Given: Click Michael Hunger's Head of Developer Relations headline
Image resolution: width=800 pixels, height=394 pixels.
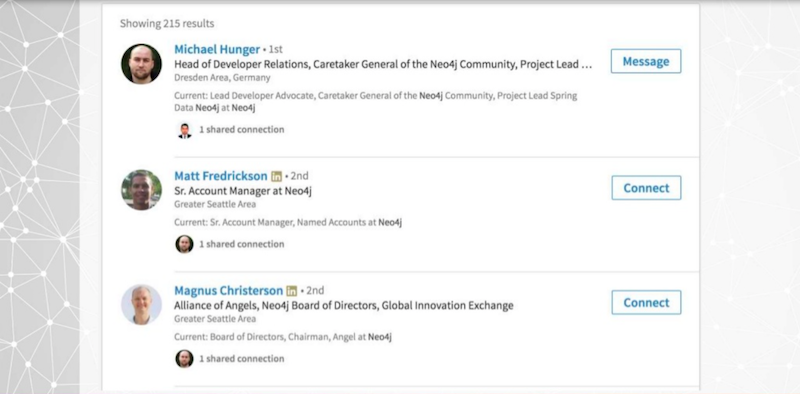Looking at the screenshot, I should coord(383,64).
